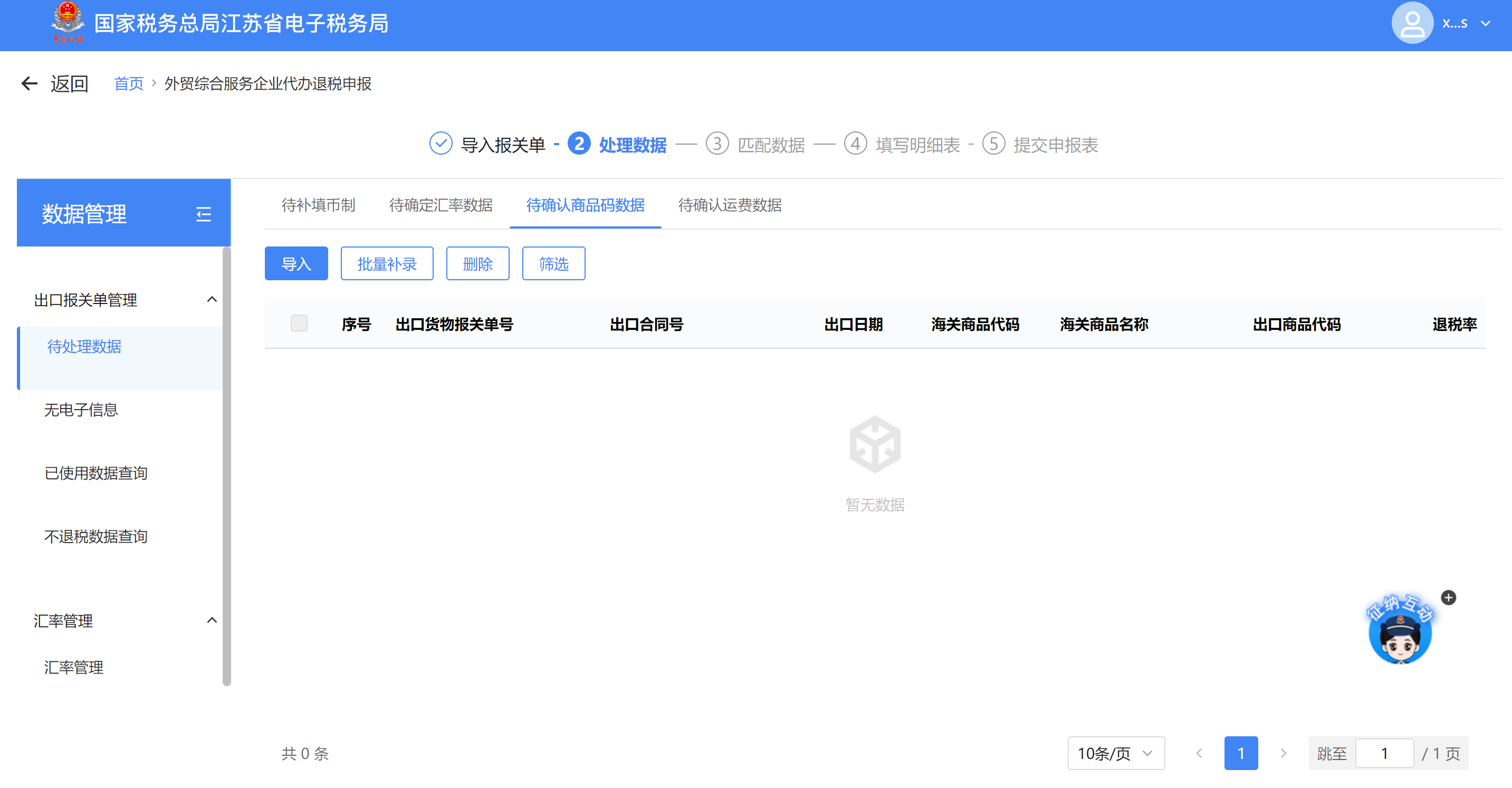
Task: Go to next page arrow
Action: (1283, 753)
